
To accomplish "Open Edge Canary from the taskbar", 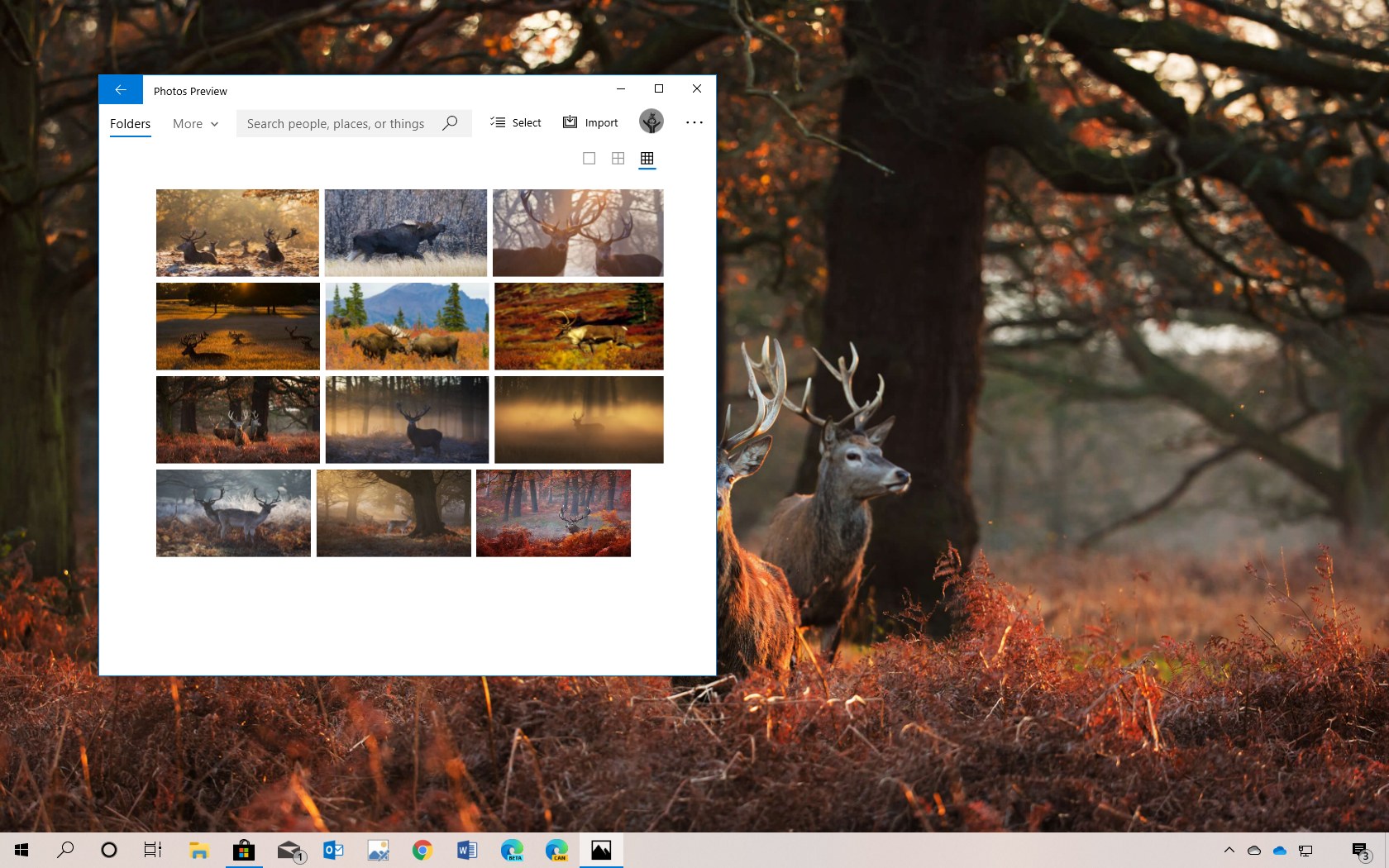I will pyautogui.click(x=556, y=850).
